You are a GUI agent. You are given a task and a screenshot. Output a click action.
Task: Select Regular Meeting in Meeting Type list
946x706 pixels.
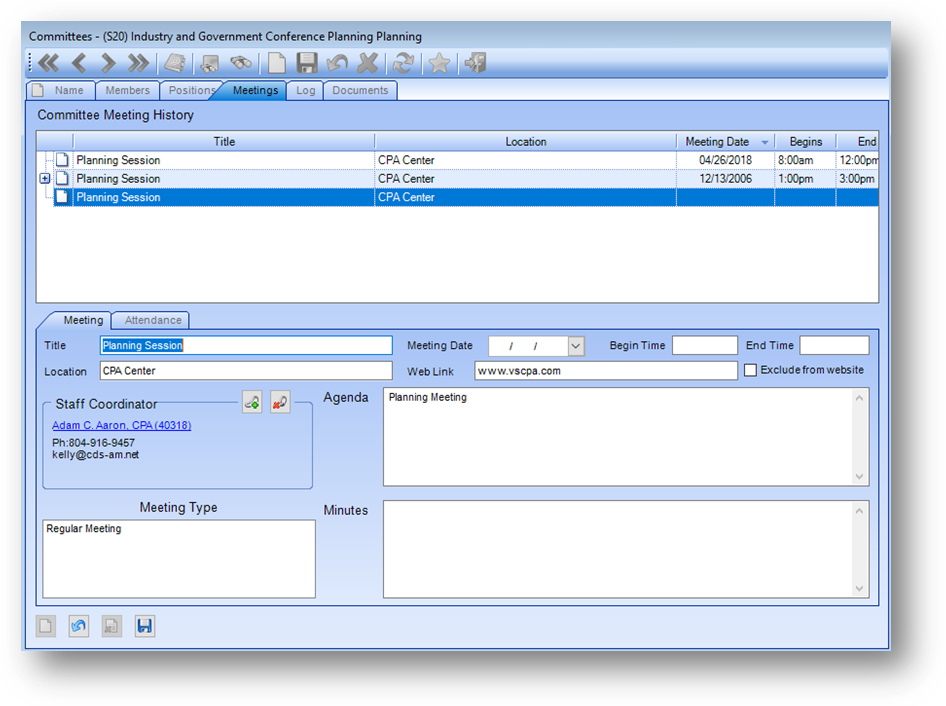click(84, 529)
